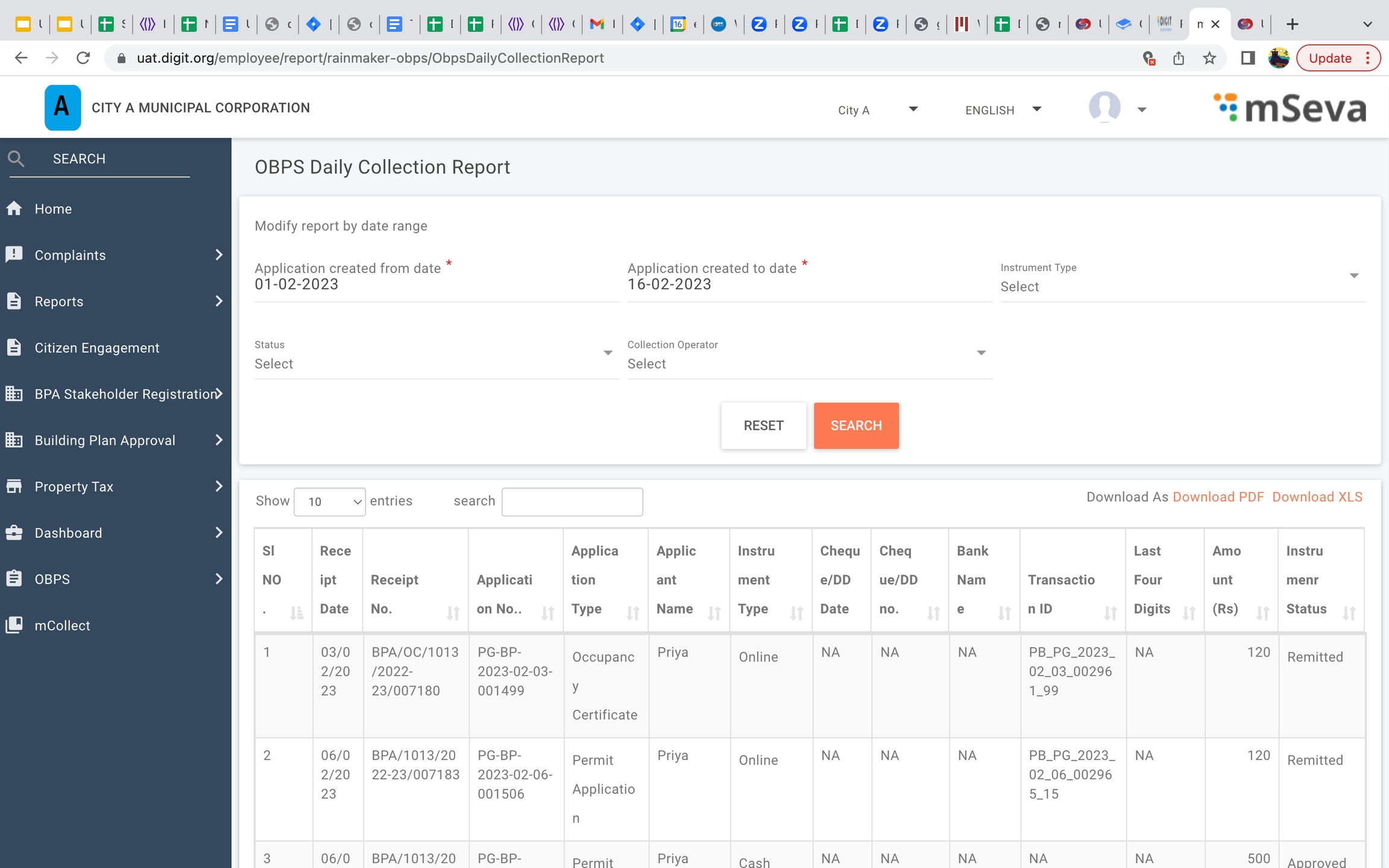The image size is (1389, 868).
Task: Sort table by Receipt No. column
Action: 453,613
